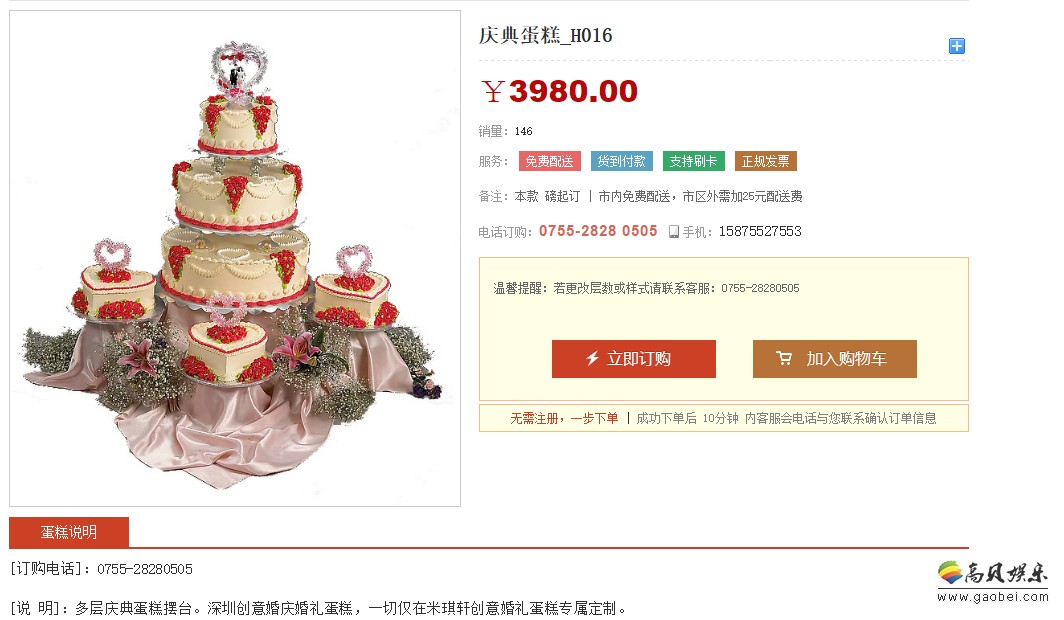Click the 货到付款 service tag
1064x620 pixels.
(x=622, y=161)
